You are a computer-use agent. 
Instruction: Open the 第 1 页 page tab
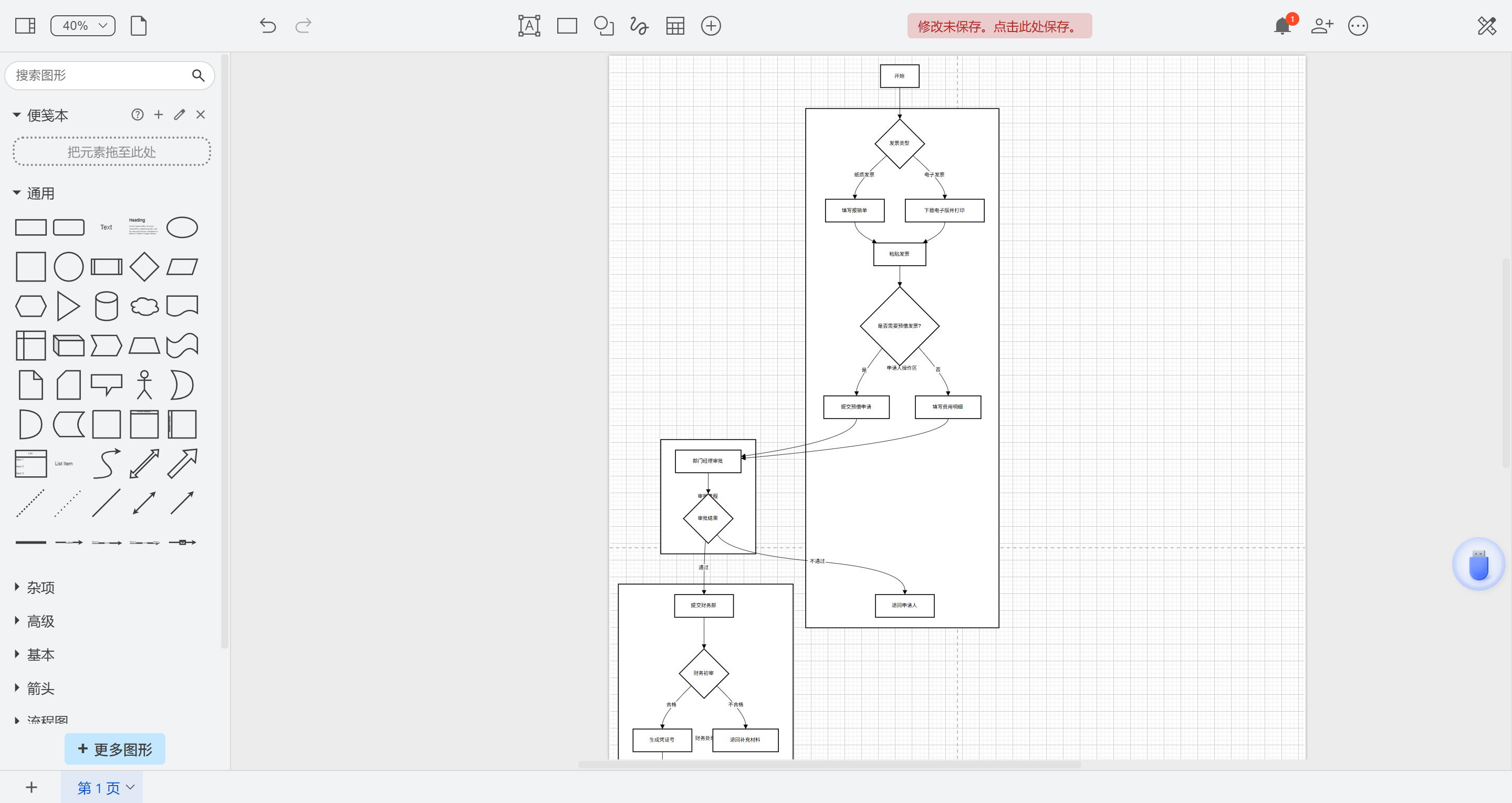[99, 788]
